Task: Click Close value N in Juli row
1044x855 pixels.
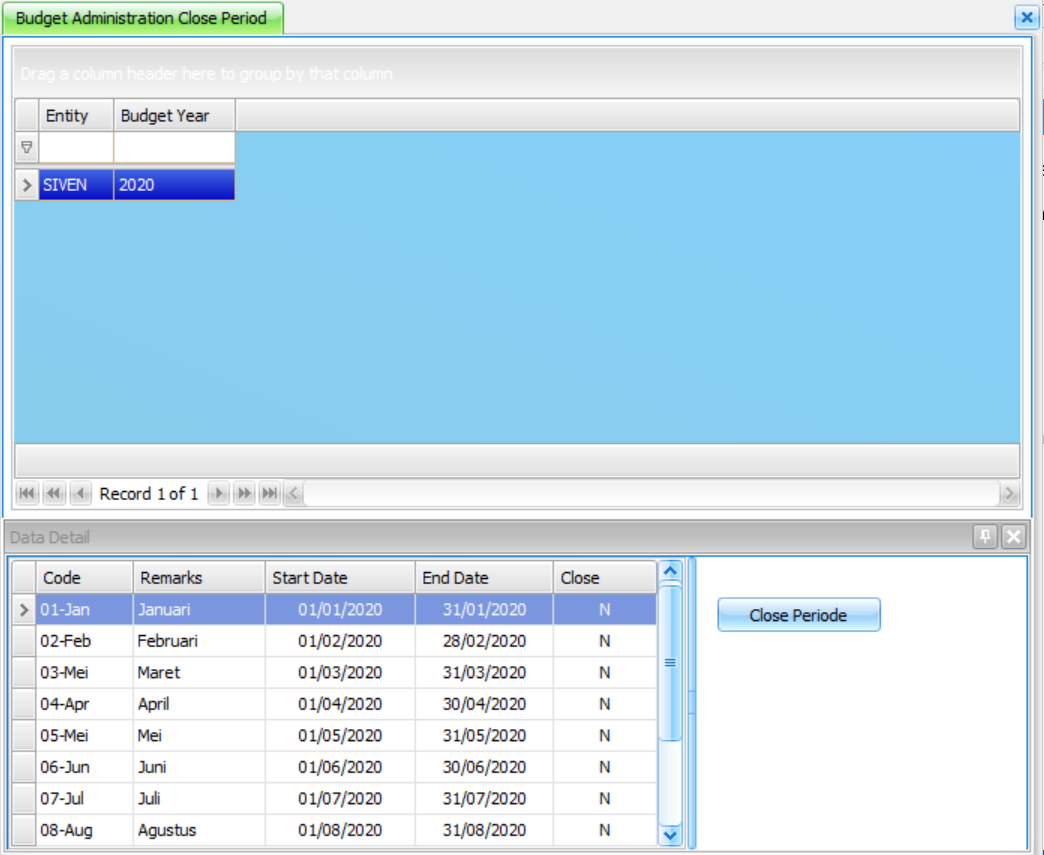Action: point(605,798)
